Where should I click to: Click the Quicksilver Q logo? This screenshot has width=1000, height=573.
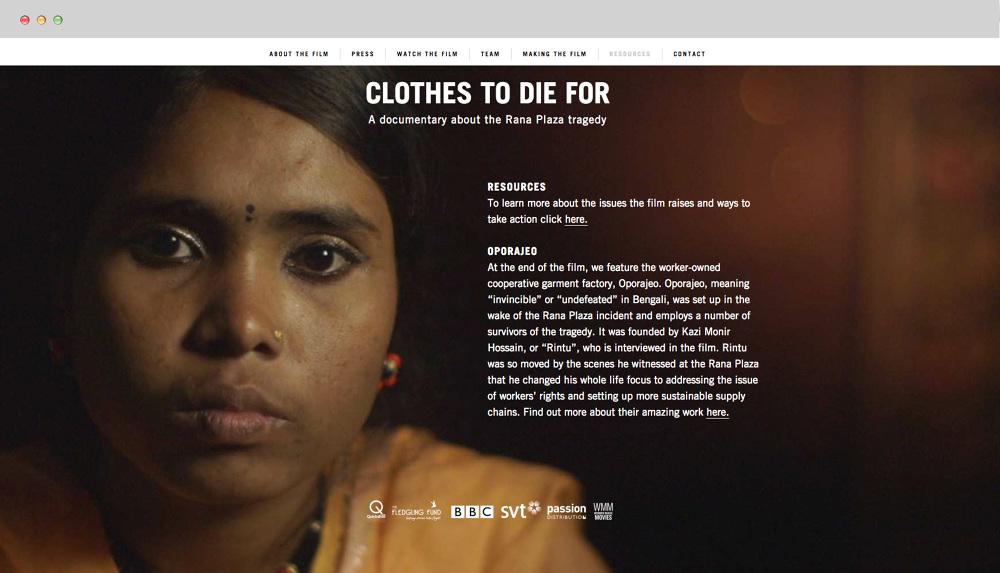376,510
